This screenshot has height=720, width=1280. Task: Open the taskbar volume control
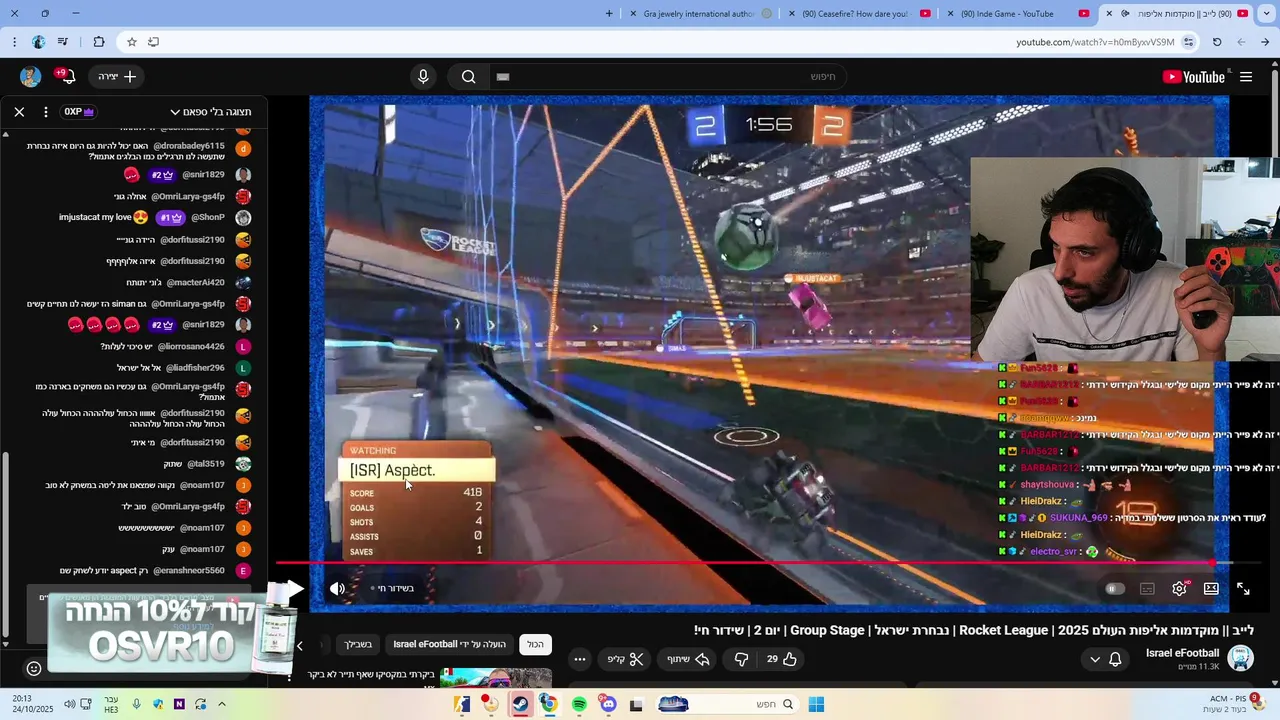[69, 704]
